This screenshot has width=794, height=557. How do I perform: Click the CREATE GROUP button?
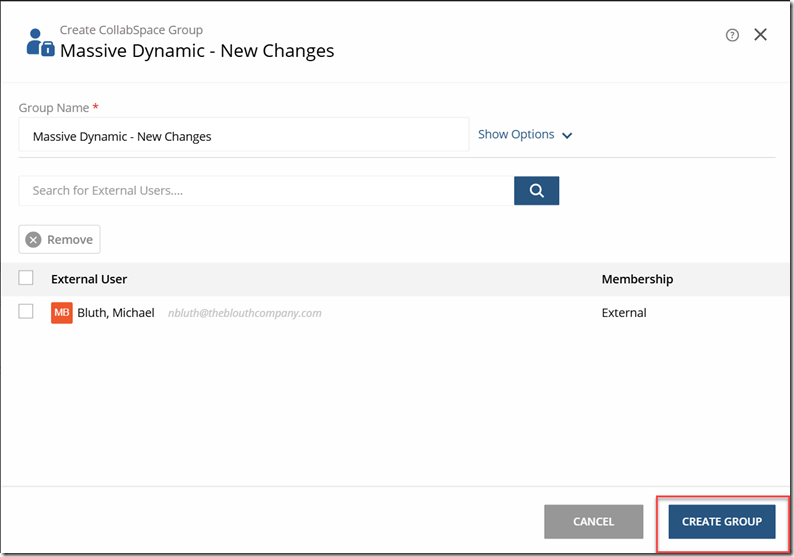click(x=722, y=521)
